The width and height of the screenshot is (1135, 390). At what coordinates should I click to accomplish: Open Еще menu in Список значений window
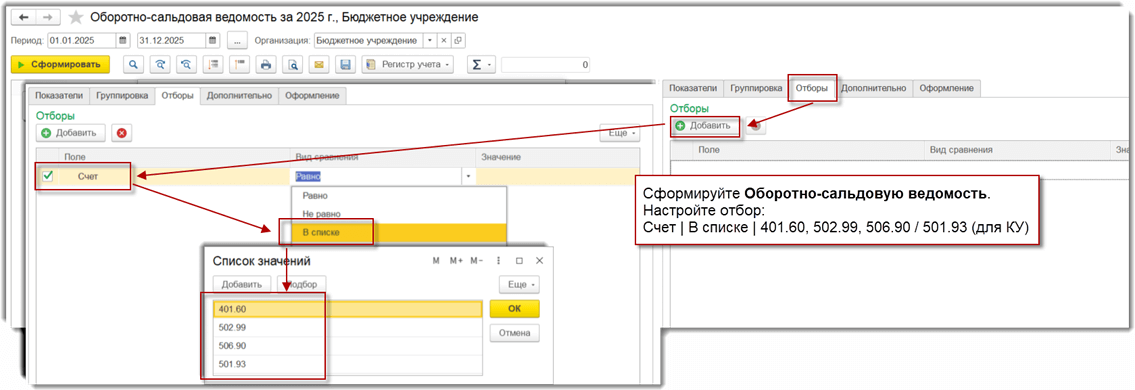click(519, 285)
